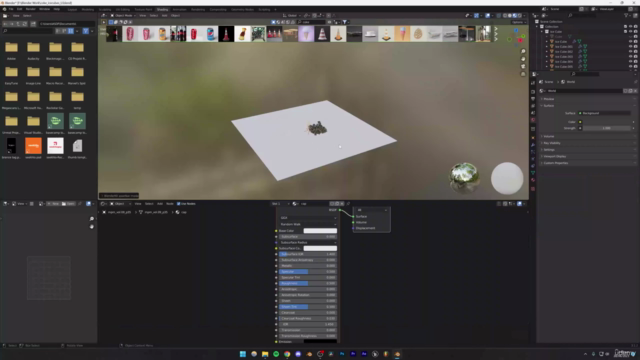The height and width of the screenshot is (360, 640).
Task: Open Windows Start button in taskbar
Action: point(243,354)
